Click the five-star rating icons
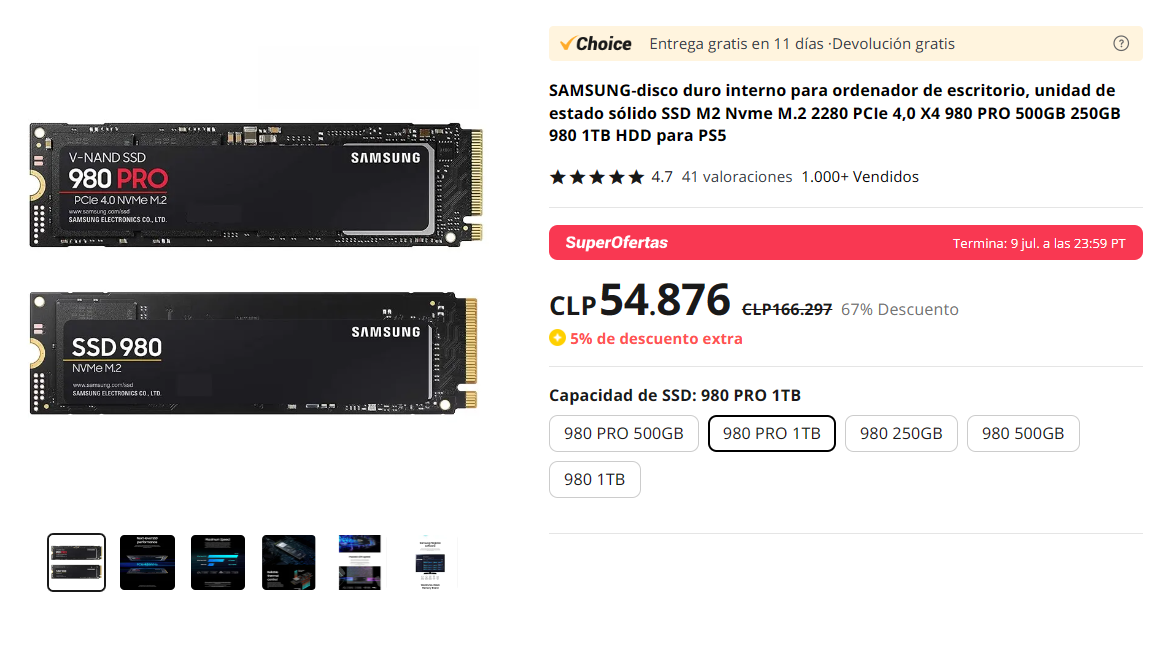Image resolution: width=1149 pixels, height=647 pixels. (597, 177)
